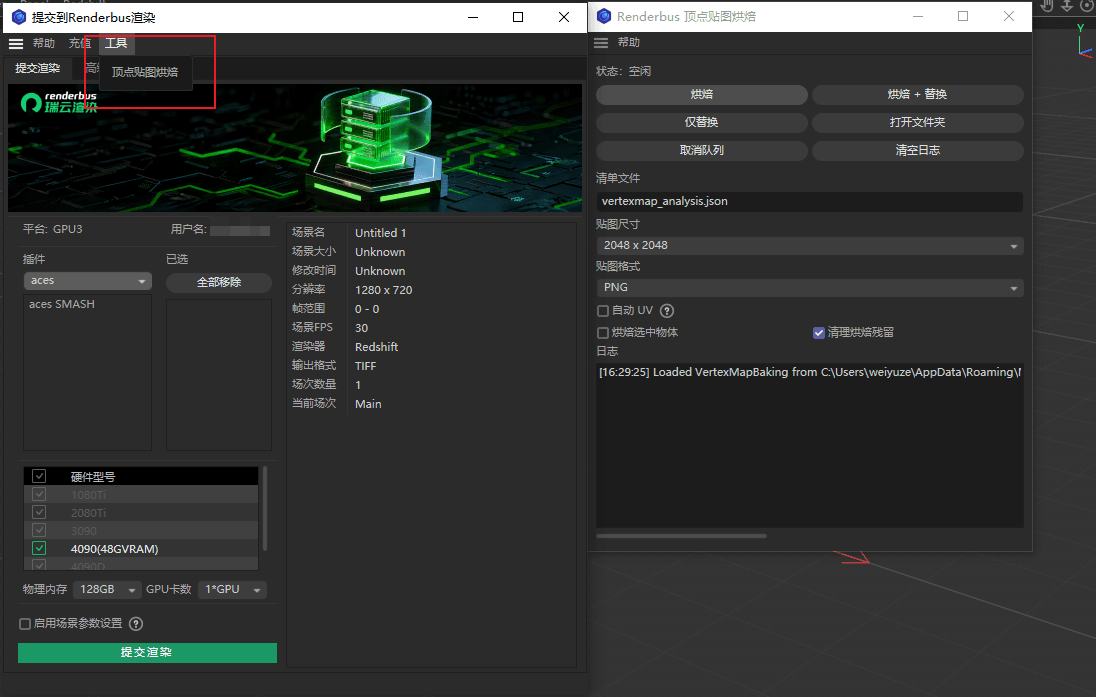Switch to the 提交渲染 tab
Image resolution: width=1096 pixels, height=697 pixels.
[38, 68]
